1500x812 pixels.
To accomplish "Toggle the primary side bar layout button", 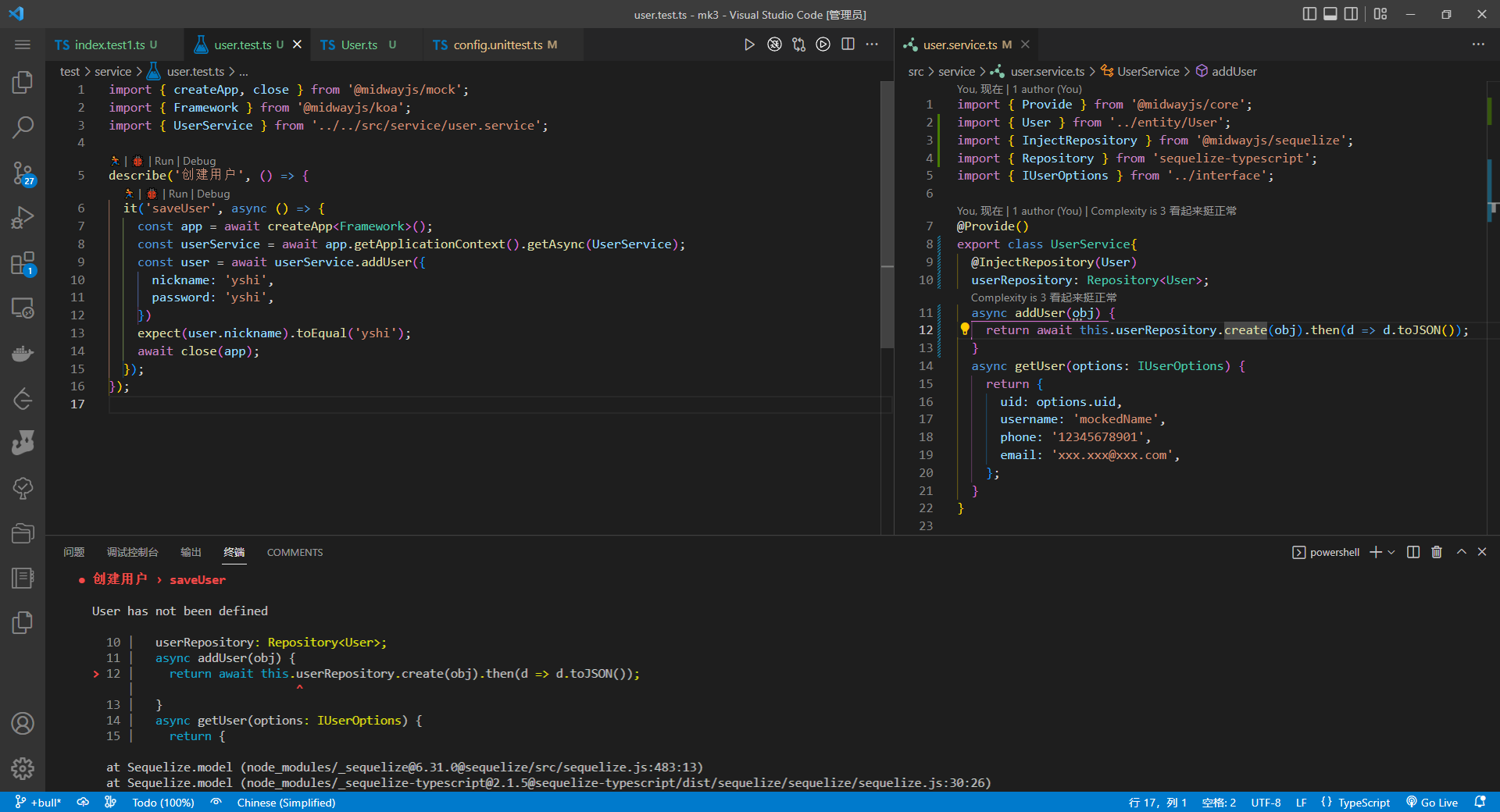I will point(1309,14).
